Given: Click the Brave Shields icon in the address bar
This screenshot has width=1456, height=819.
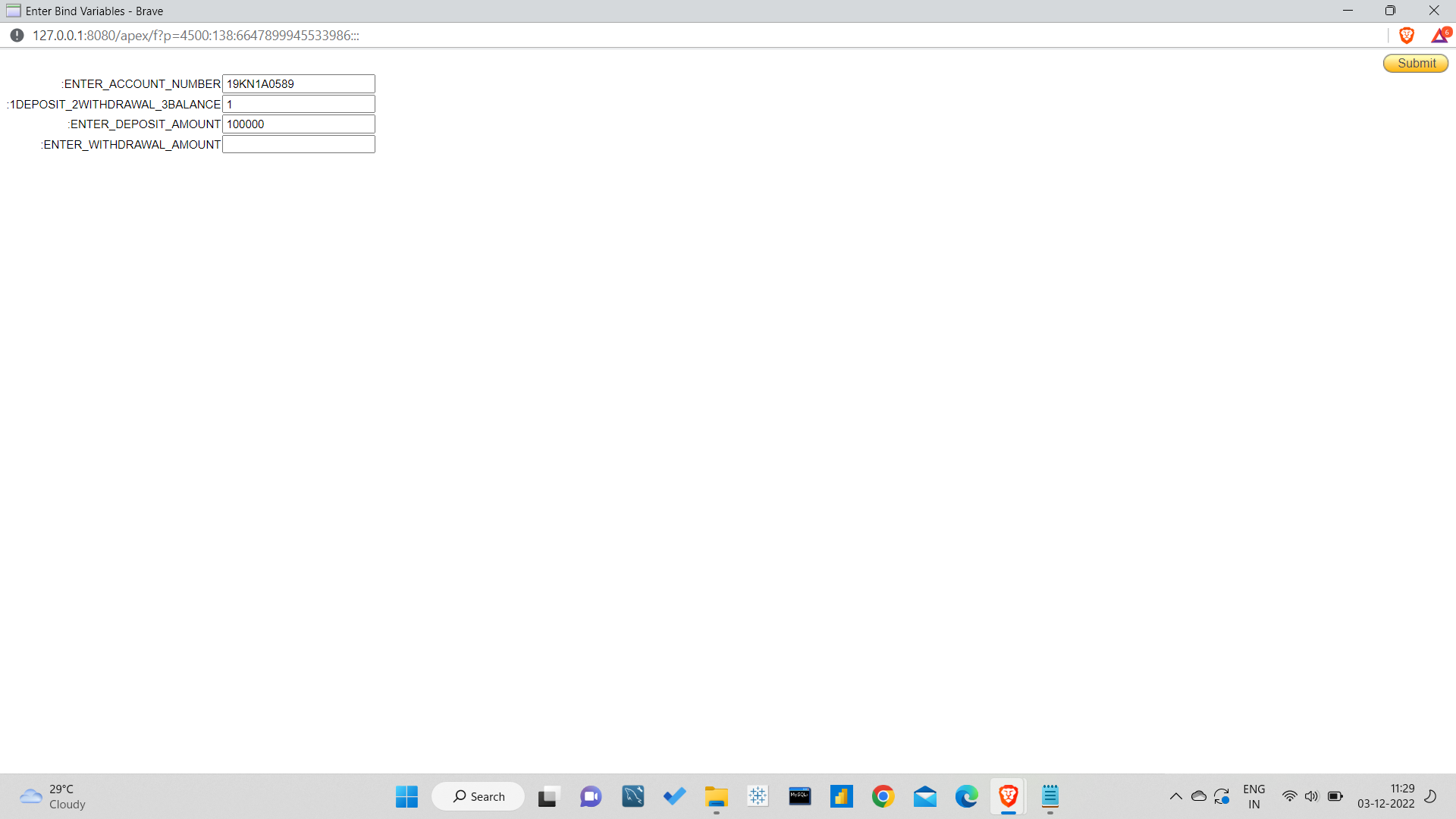Looking at the screenshot, I should click(x=1407, y=35).
